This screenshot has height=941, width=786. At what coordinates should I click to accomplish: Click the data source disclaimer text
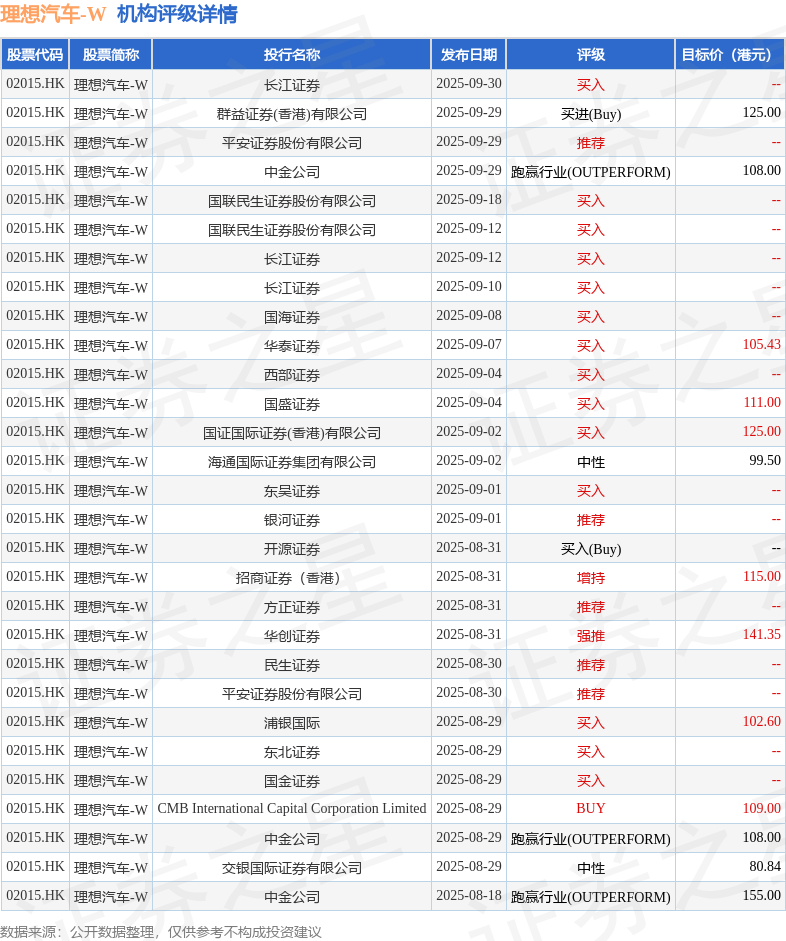coord(161,931)
